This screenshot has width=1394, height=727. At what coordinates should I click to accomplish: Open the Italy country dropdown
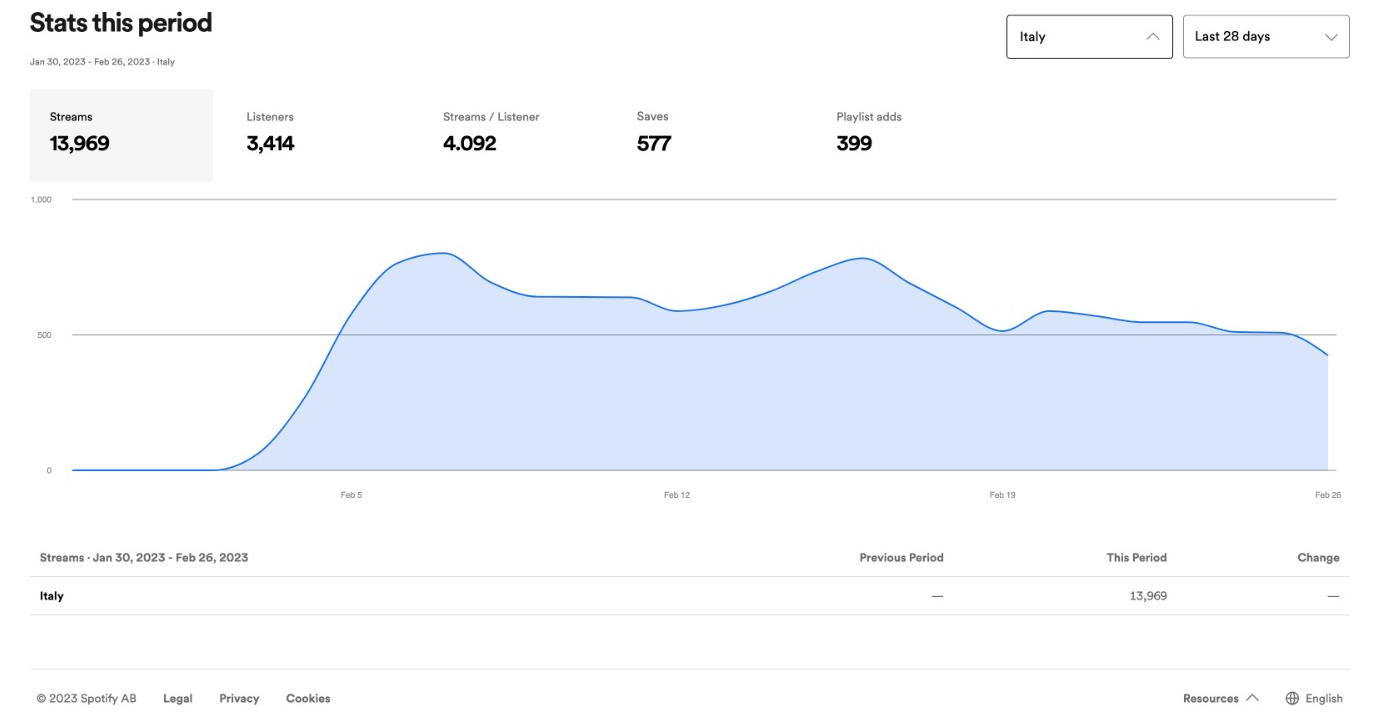[1088, 37]
